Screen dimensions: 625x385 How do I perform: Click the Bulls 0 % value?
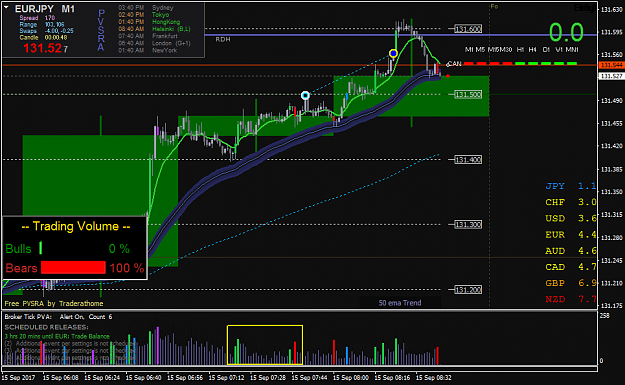119,249
